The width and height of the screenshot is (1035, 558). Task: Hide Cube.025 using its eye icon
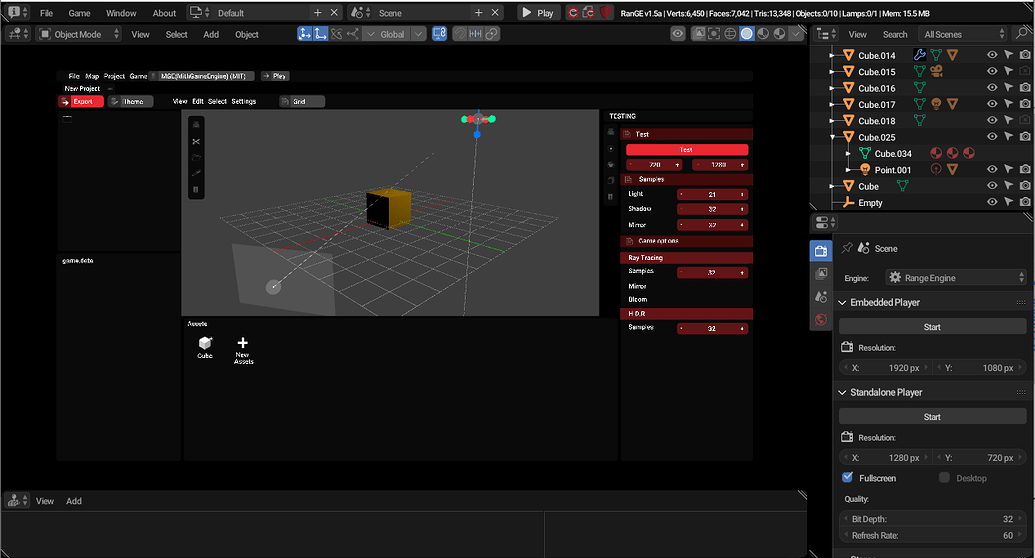tap(992, 137)
